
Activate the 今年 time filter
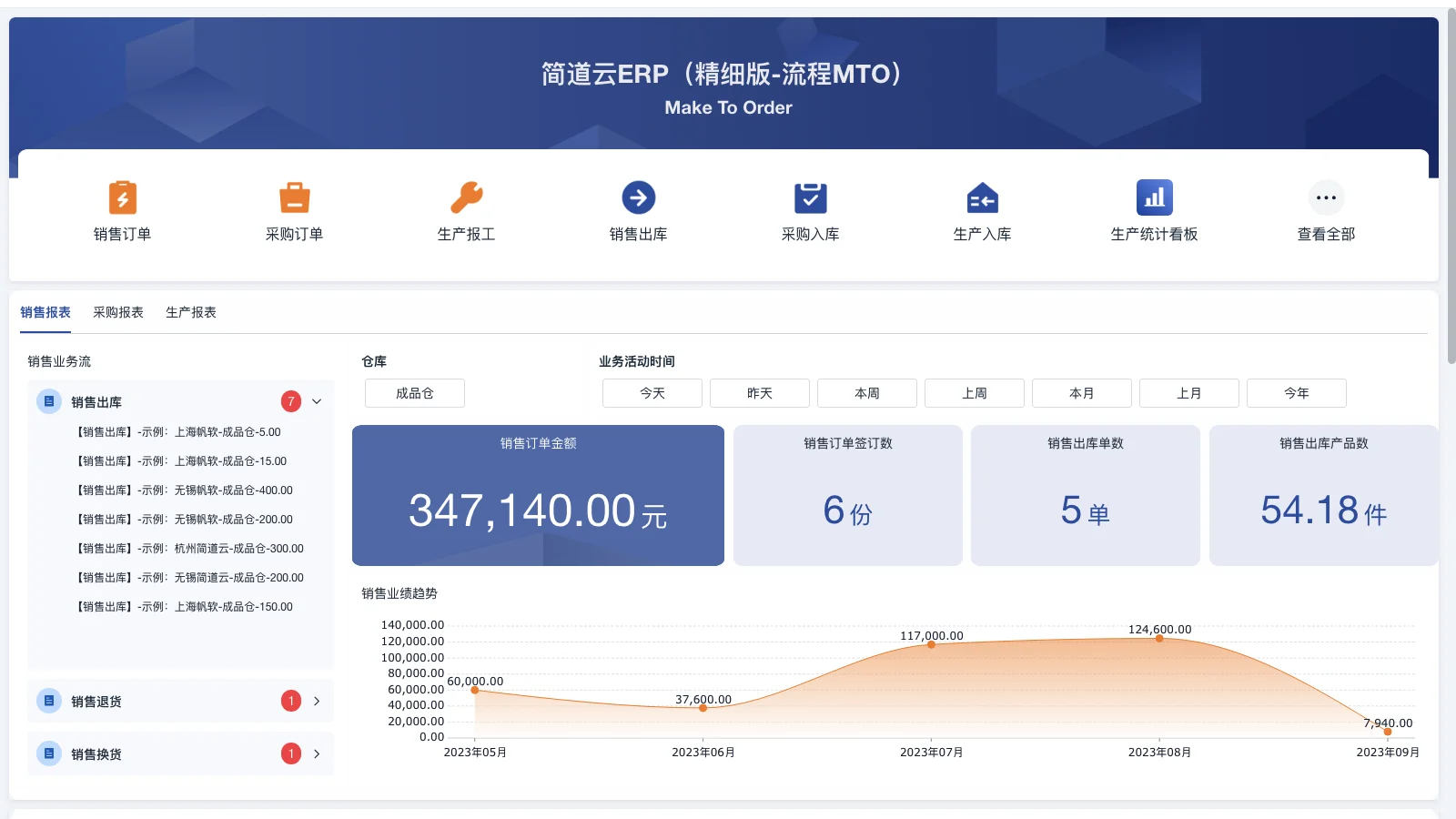point(1297,392)
